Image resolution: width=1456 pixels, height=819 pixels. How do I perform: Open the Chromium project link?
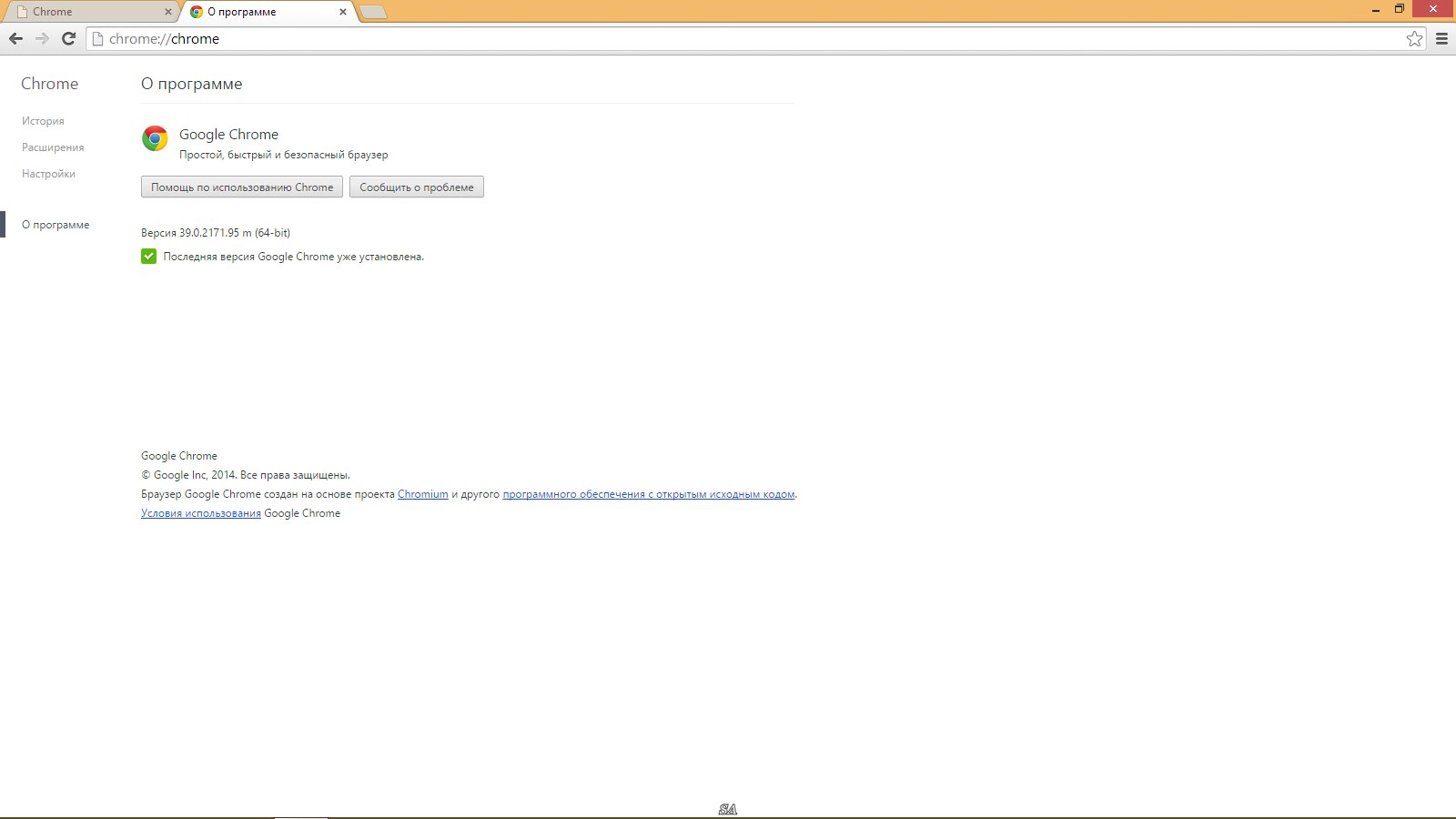[x=423, y=494]
